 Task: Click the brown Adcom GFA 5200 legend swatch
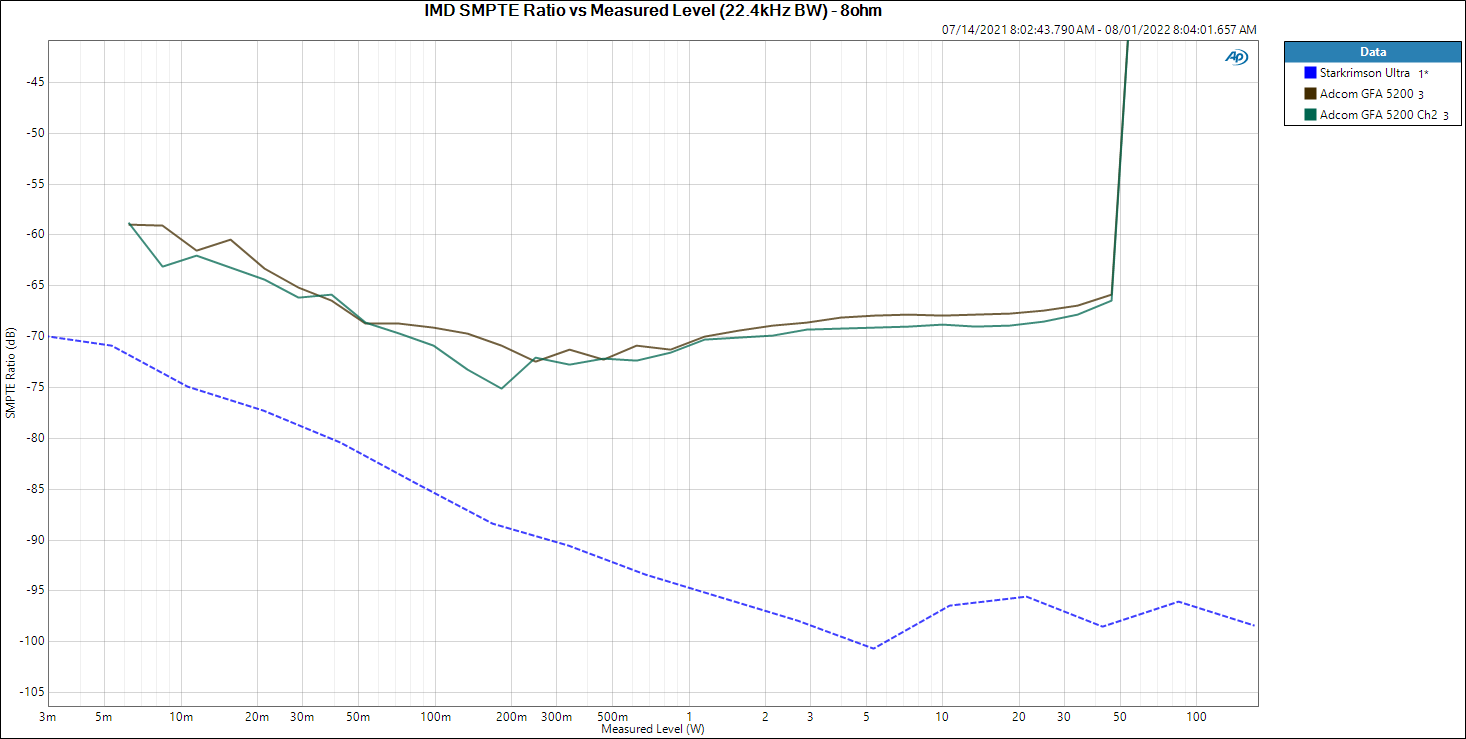tap(1310, 94)
